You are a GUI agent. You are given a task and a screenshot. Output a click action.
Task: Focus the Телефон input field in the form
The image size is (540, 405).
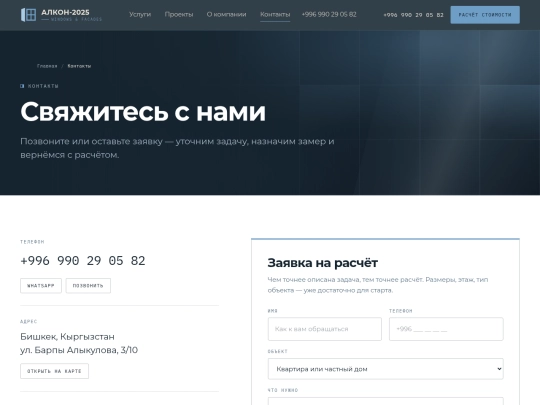pyautogui.click(x=446, y=329)
